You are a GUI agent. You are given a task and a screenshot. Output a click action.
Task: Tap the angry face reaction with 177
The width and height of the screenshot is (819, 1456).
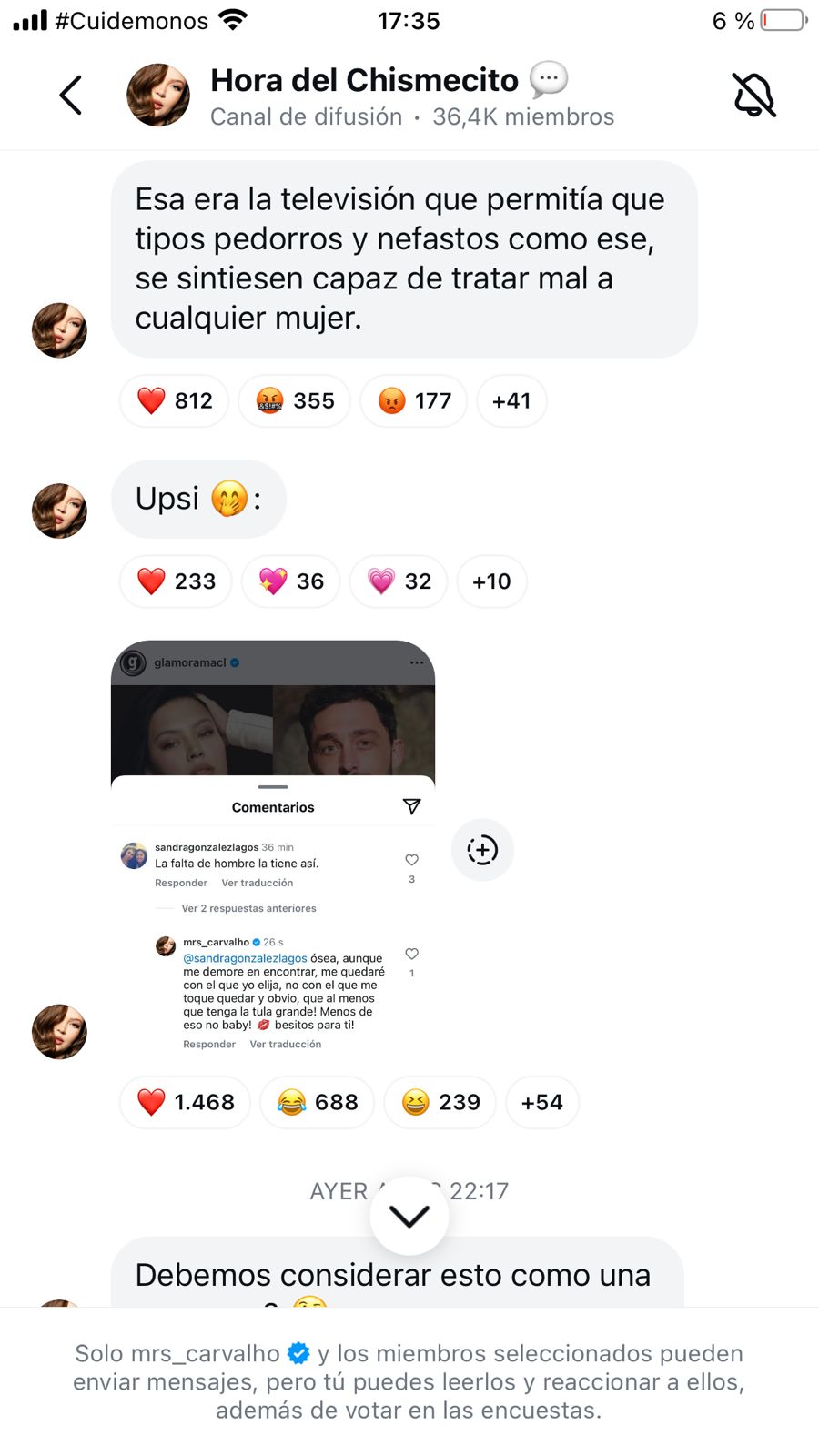tap(414, 400)
